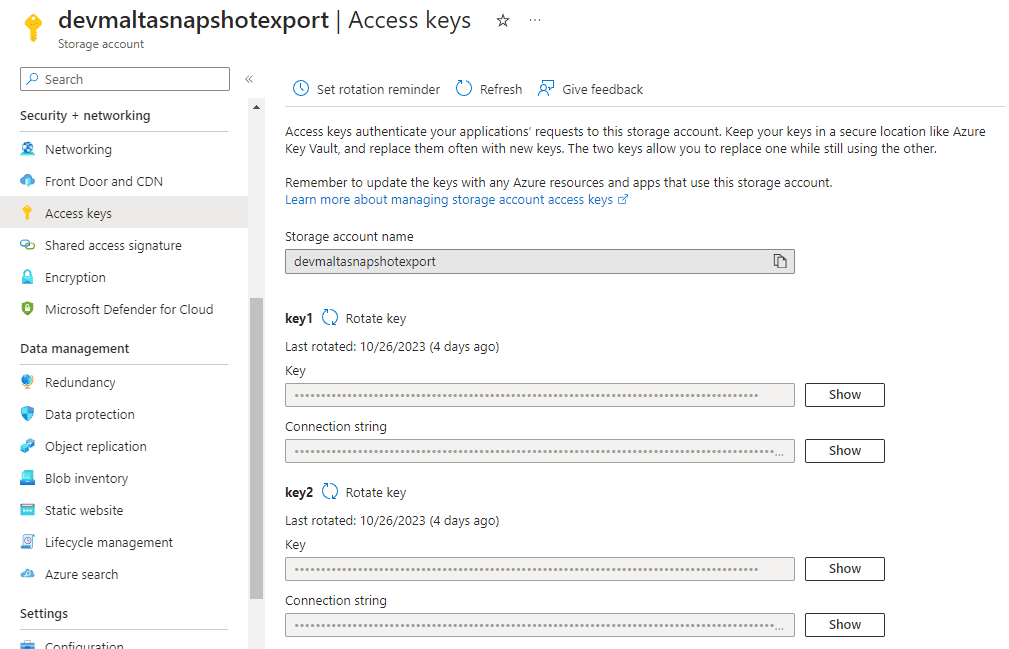Click the Azure search icon
Screen dimensions: 1009x649
(28, 574)
